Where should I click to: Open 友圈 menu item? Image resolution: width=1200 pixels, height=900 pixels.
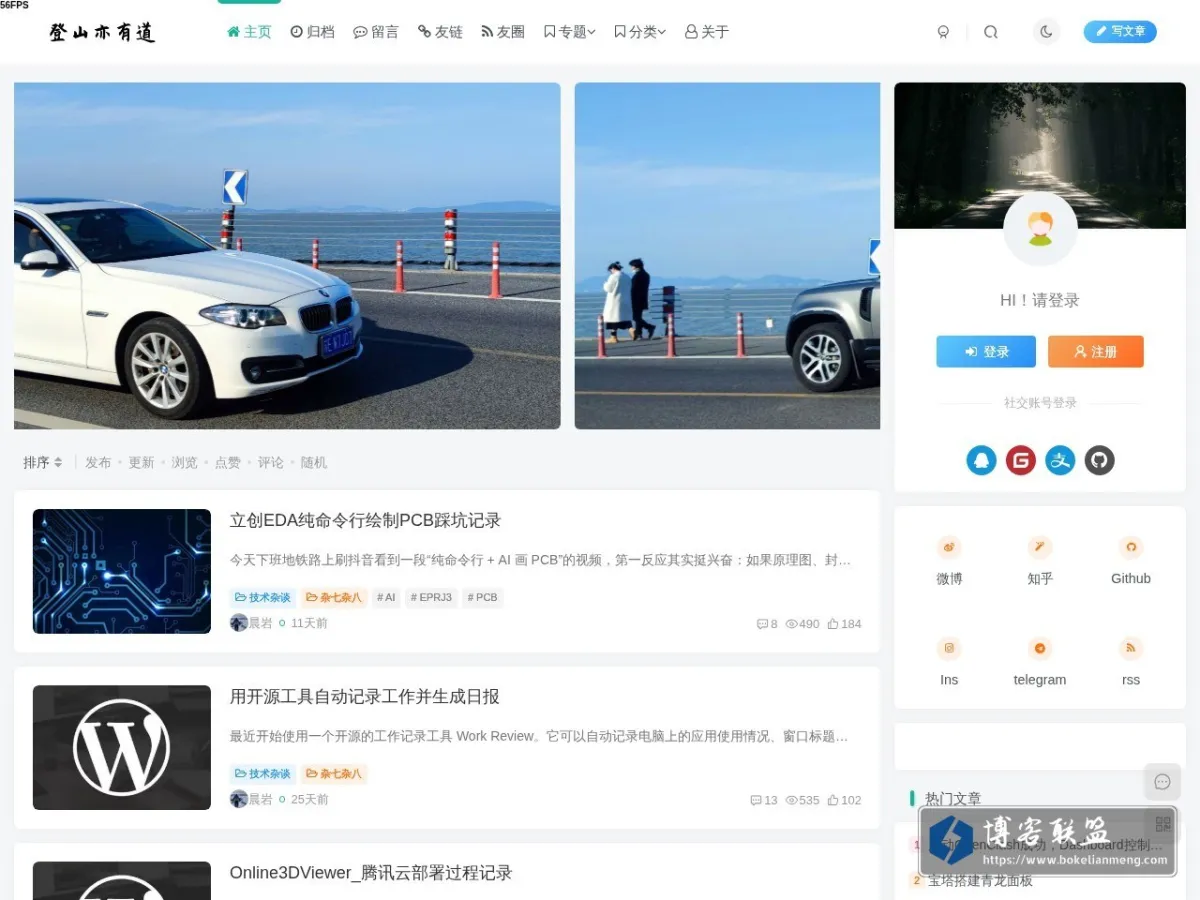[503, 32]
